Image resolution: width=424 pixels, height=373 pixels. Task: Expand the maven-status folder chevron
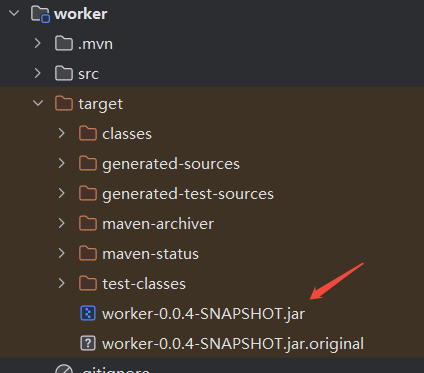pos(62,253)
